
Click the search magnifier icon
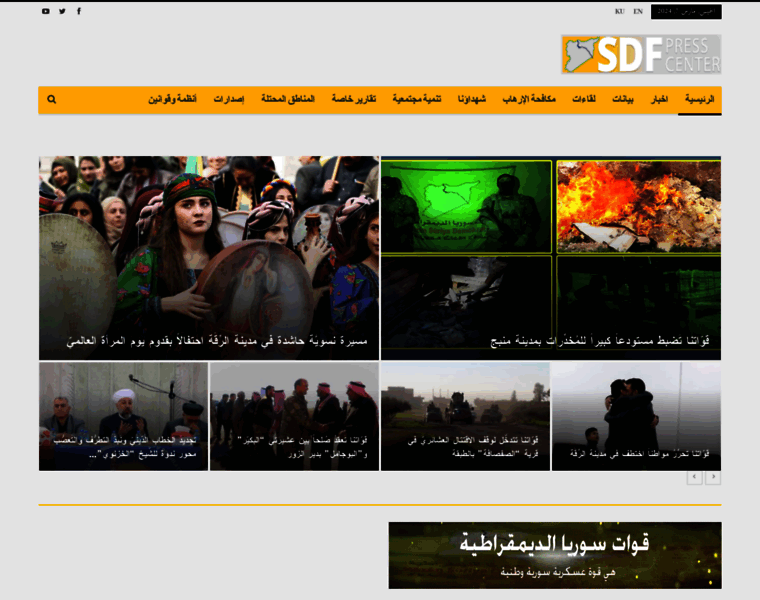point(52,100)
